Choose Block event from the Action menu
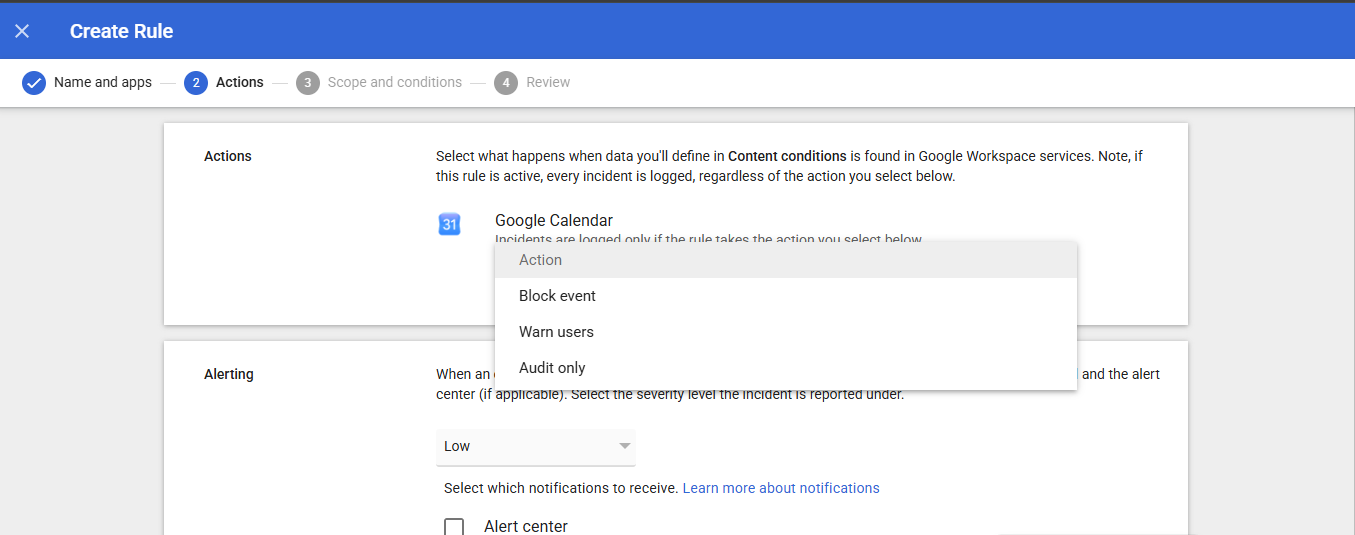1355x535 pixels. pyautogui.click(x=786, y=296)
